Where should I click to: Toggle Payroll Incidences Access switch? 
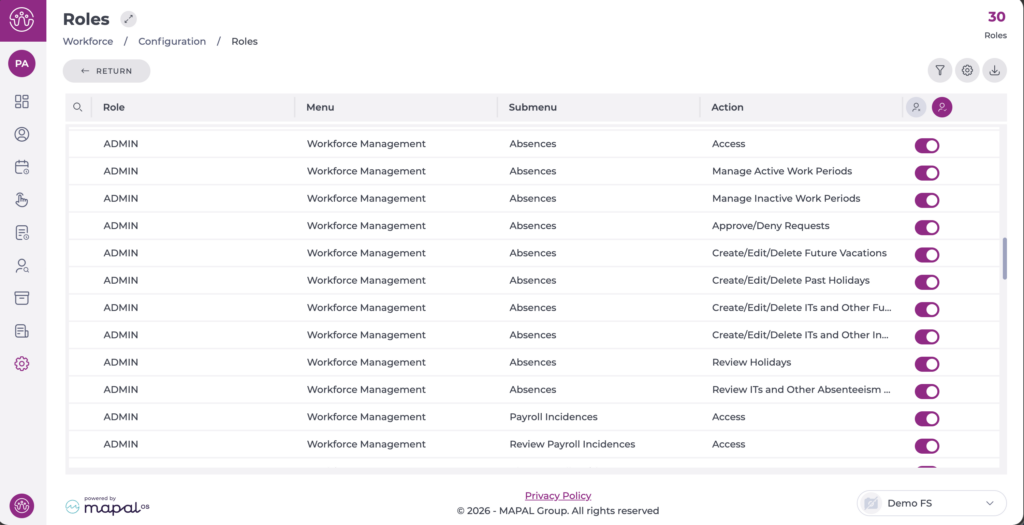pyautogui.click(x=927, y=418)
